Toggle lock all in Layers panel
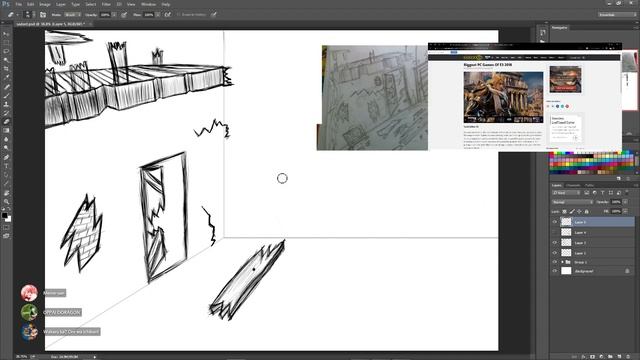This screenshot has height=360, width=640. (587, 211)
